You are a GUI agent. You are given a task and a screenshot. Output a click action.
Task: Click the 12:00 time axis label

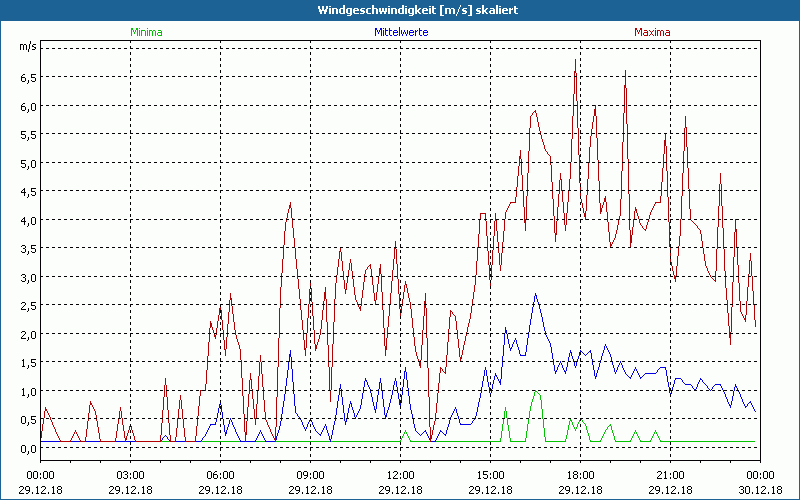pos(400,475)
